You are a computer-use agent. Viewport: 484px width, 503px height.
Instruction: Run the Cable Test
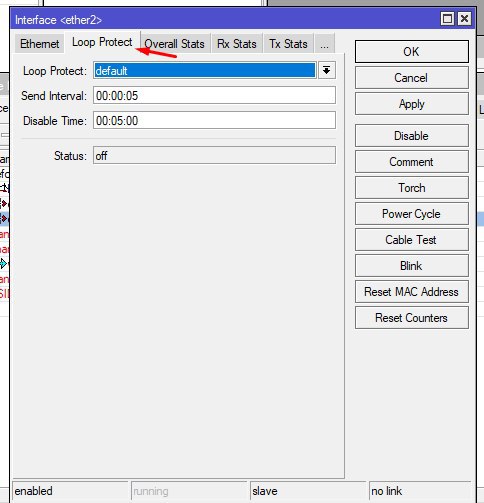point(412,240)
